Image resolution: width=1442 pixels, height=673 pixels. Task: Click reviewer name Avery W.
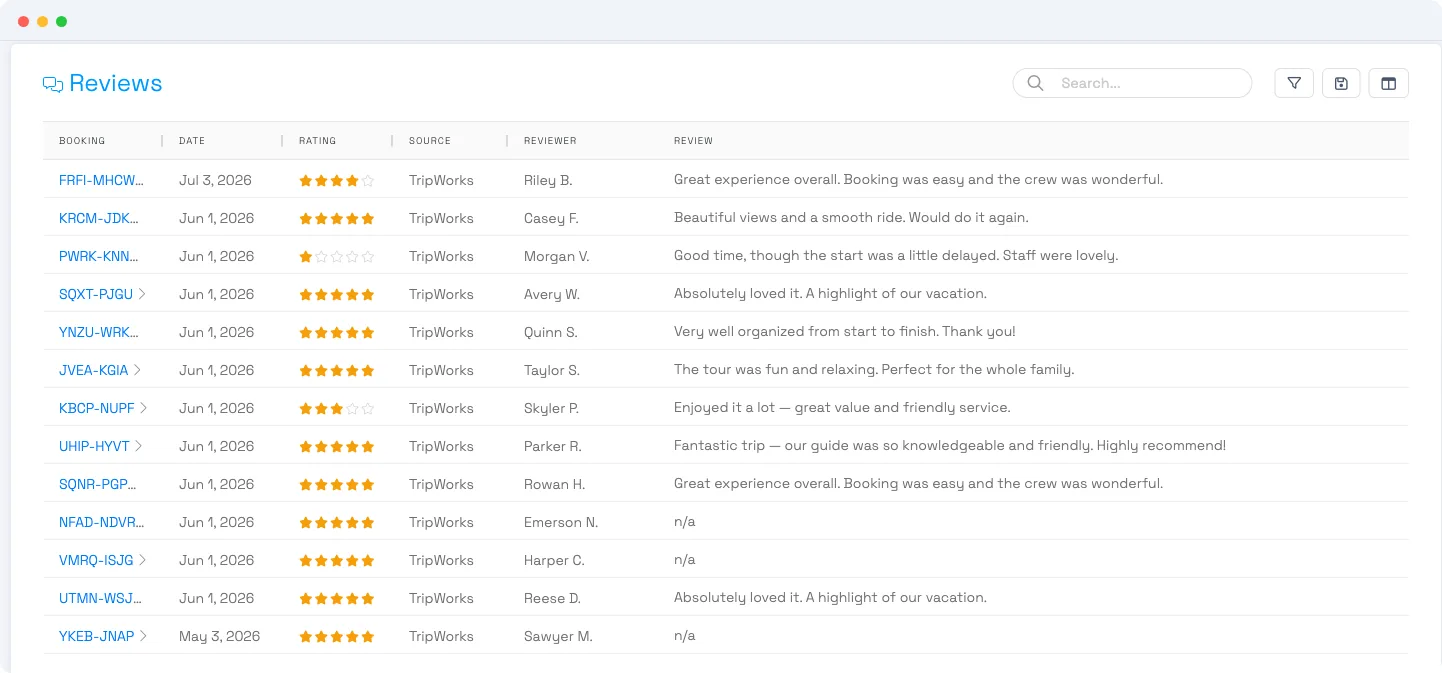pos(552,294)
